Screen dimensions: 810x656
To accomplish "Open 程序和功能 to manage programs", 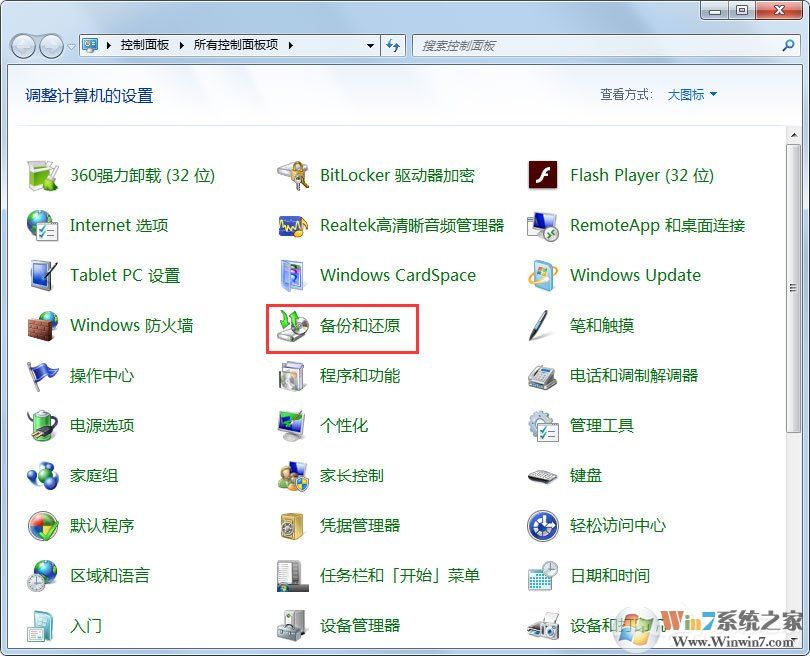I will tap(358, 375).
